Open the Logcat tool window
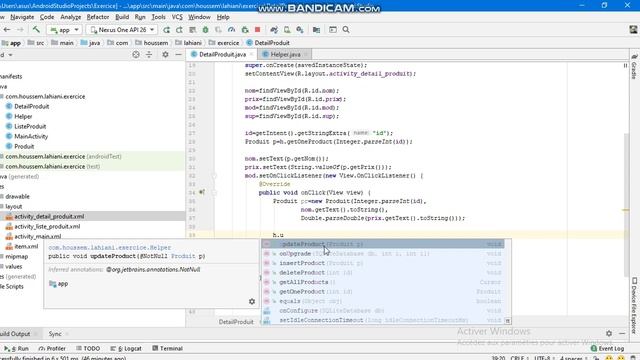Image resolution: width=640 pixels, height=360 pixels. 126,349
